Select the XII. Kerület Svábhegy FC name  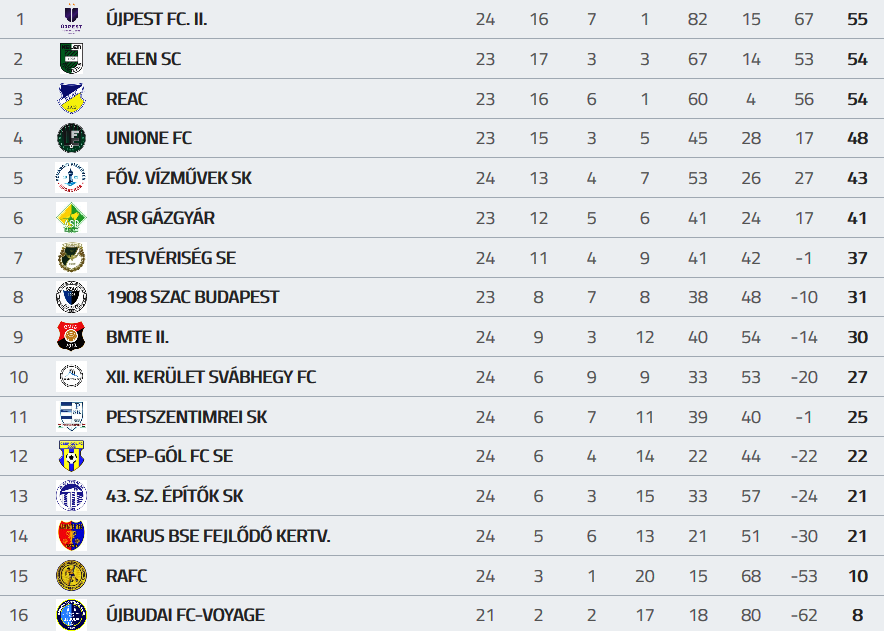pos(211,377)
